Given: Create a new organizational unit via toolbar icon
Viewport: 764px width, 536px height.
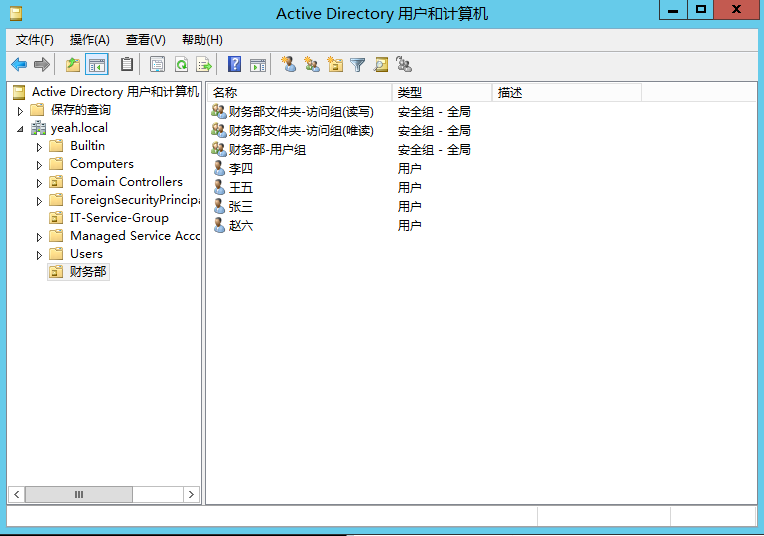Looking at the screenshot, I should pyautogui.click(x=335, y=64).
